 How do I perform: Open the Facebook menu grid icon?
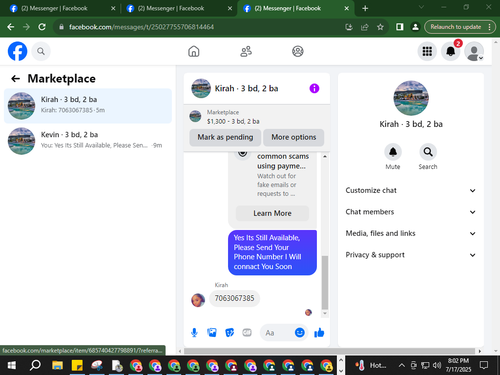click(x=427, y=51)
